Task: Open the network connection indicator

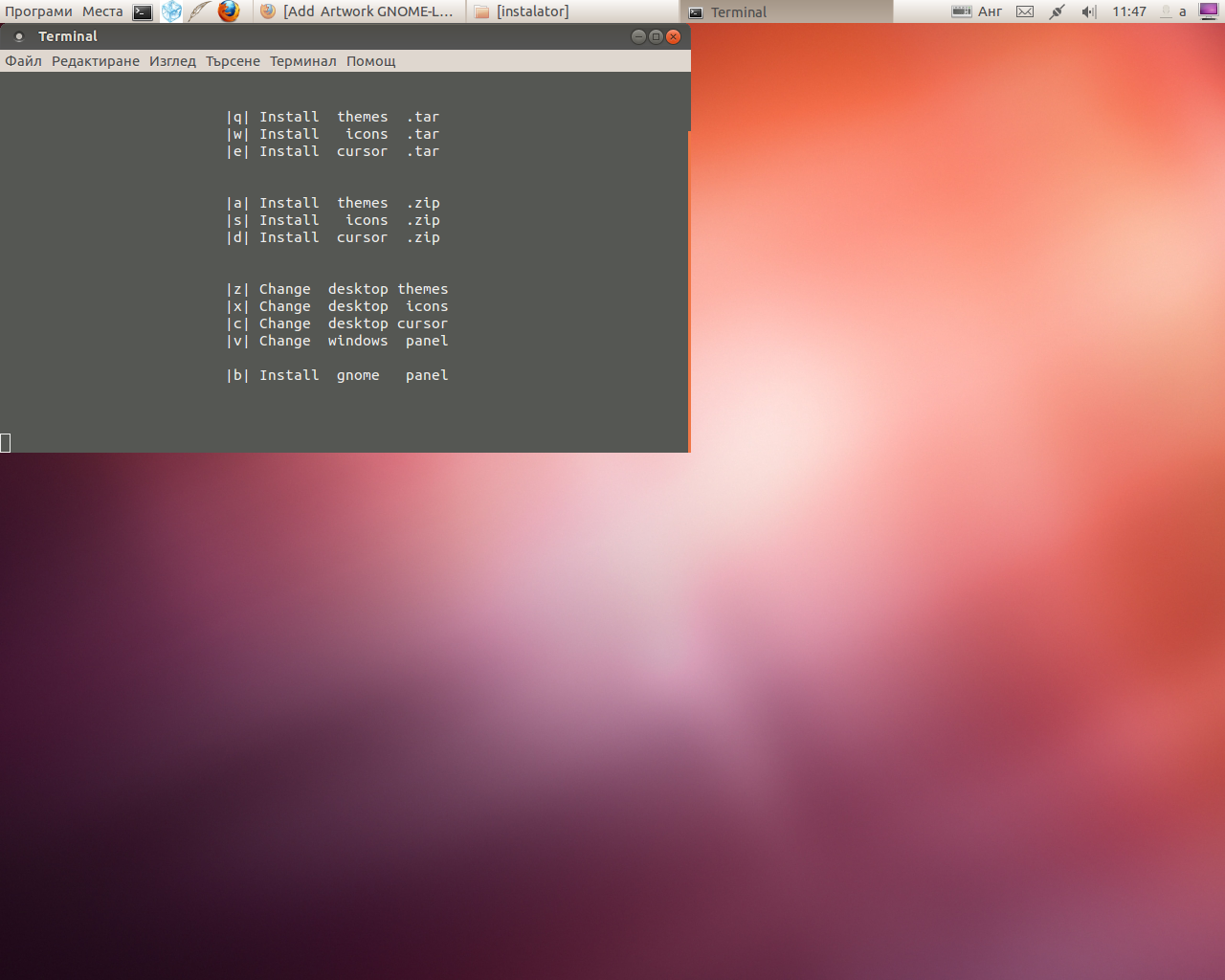Action: click(x=1057, y=11)
